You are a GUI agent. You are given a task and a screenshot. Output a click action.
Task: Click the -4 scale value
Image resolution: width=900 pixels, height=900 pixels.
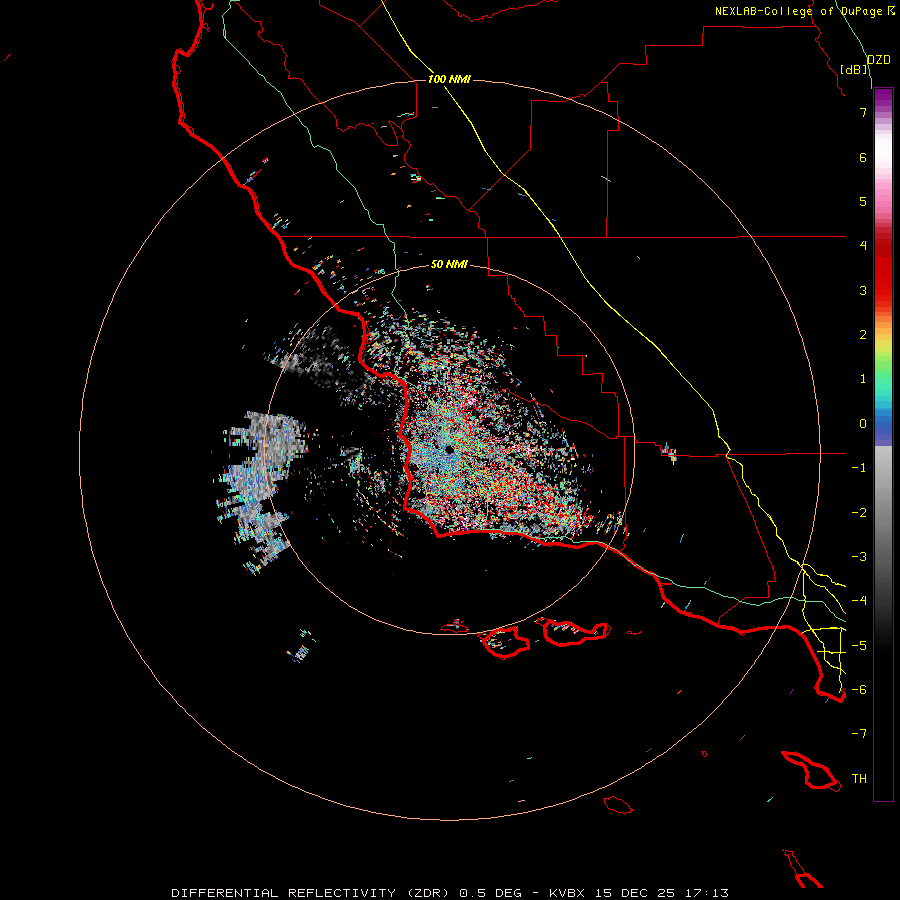point(859,600)
